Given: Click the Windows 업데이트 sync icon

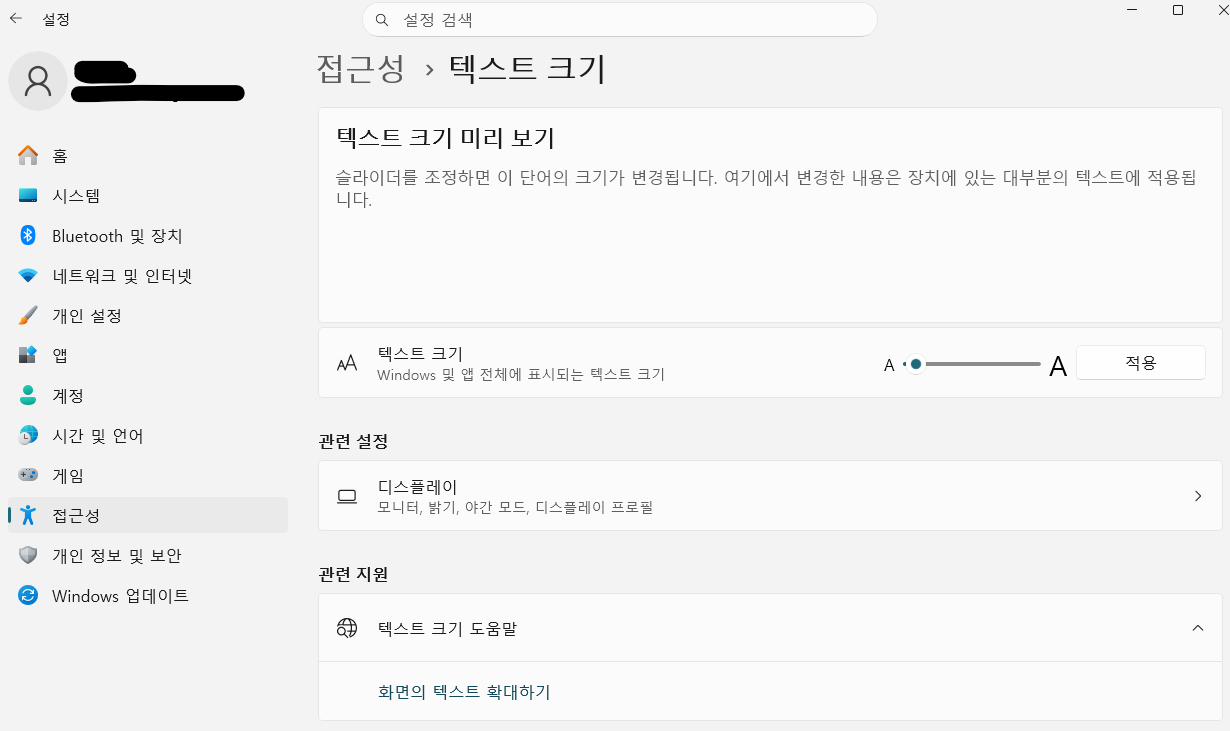Looking at the screenshot, I should 28,596.
